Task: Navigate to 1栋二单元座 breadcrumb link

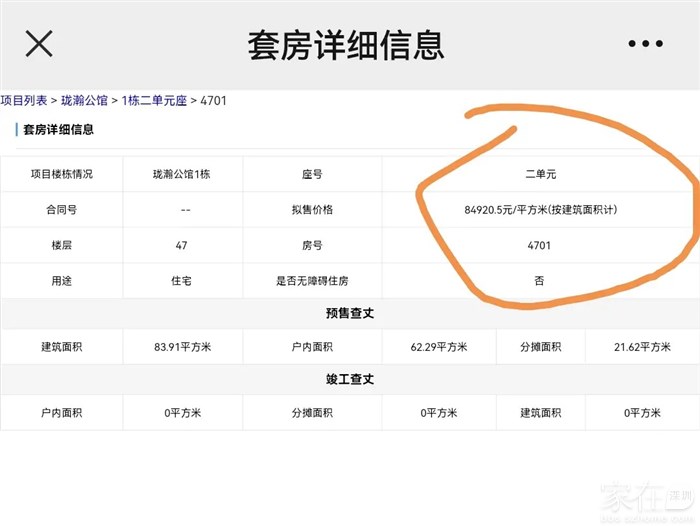Action: point(153,100)
